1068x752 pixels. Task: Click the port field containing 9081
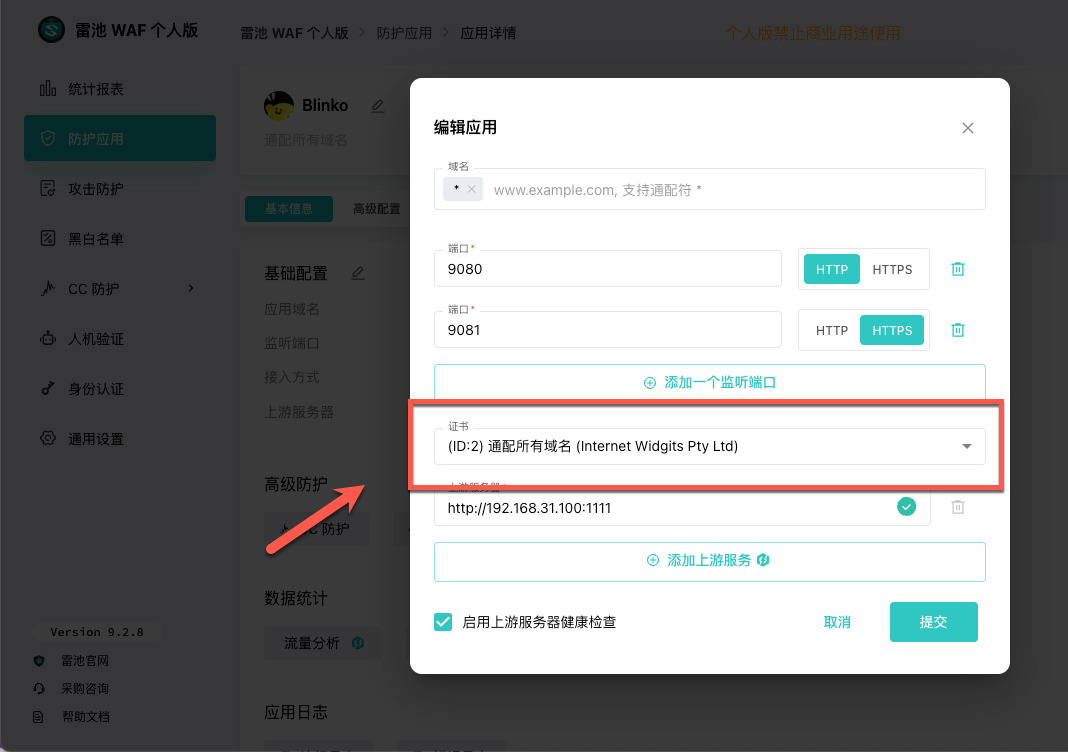point(608,330)
